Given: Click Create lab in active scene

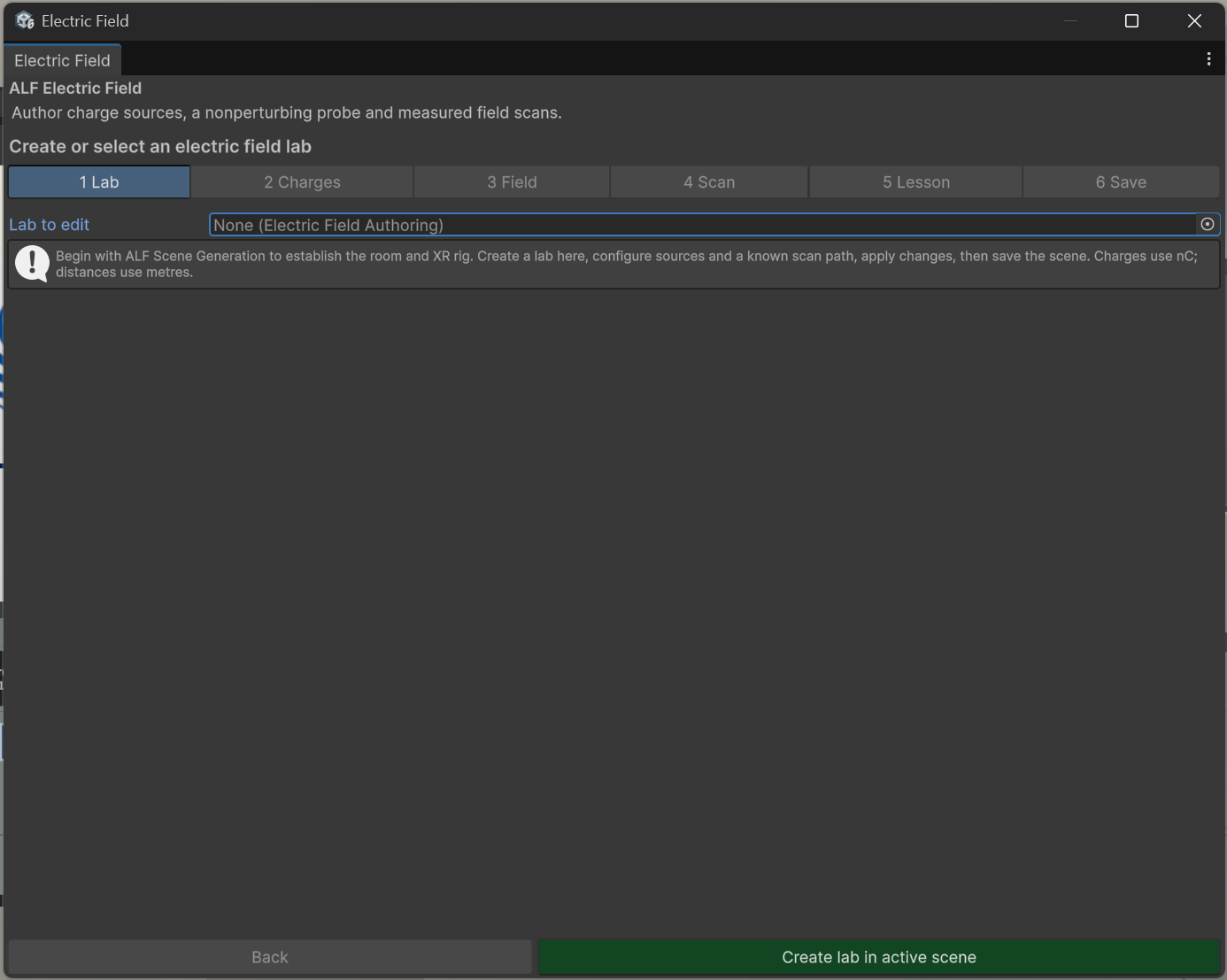Looking at the screenshot, I should click(879, 957).
